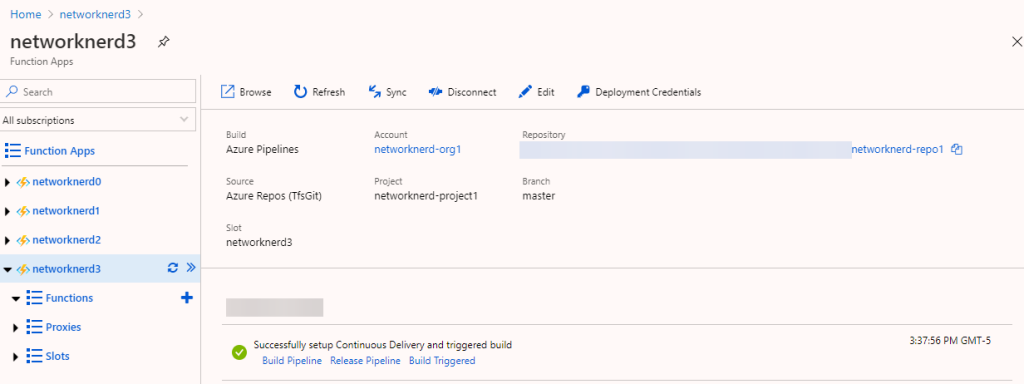Open the networknerd-org1 account link

[418, 150]
